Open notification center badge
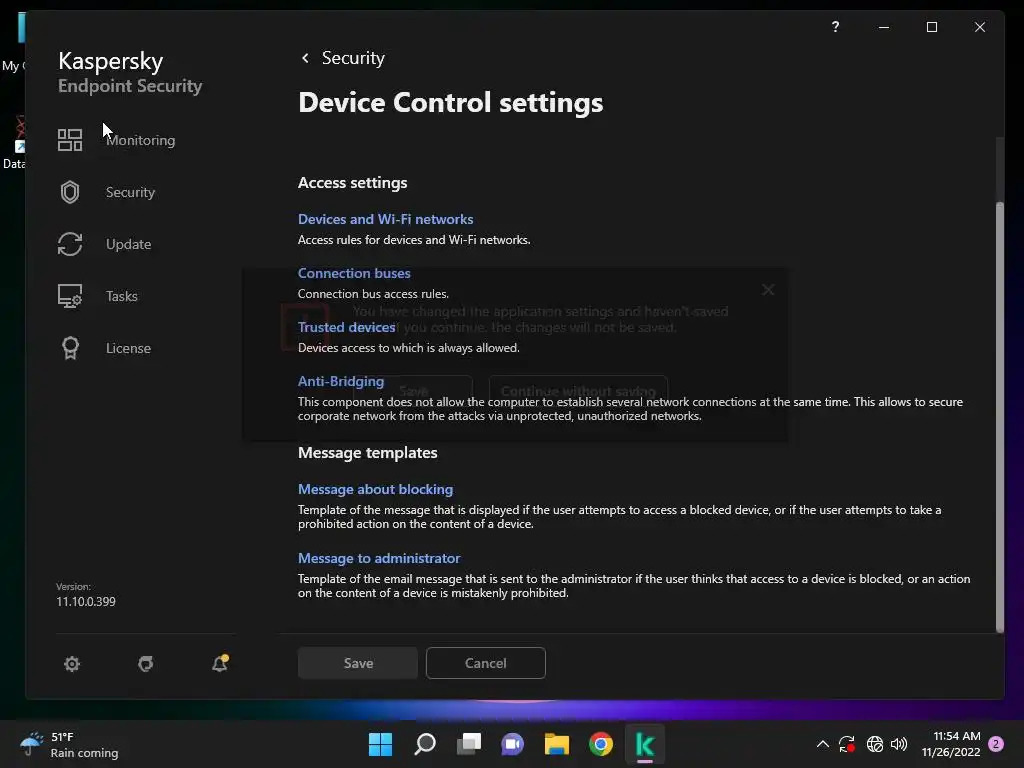Screen dimensions: 1024x768 tap(996, 744)
